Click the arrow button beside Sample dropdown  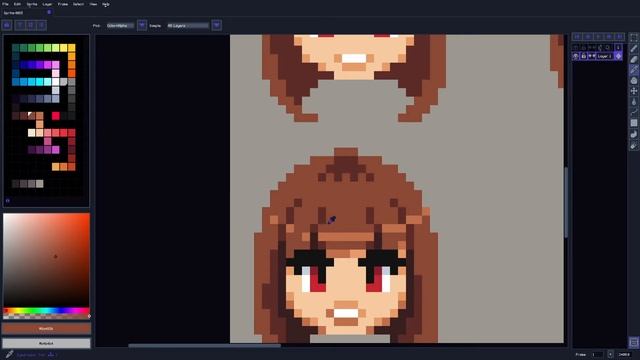click(x=217, y=25)
